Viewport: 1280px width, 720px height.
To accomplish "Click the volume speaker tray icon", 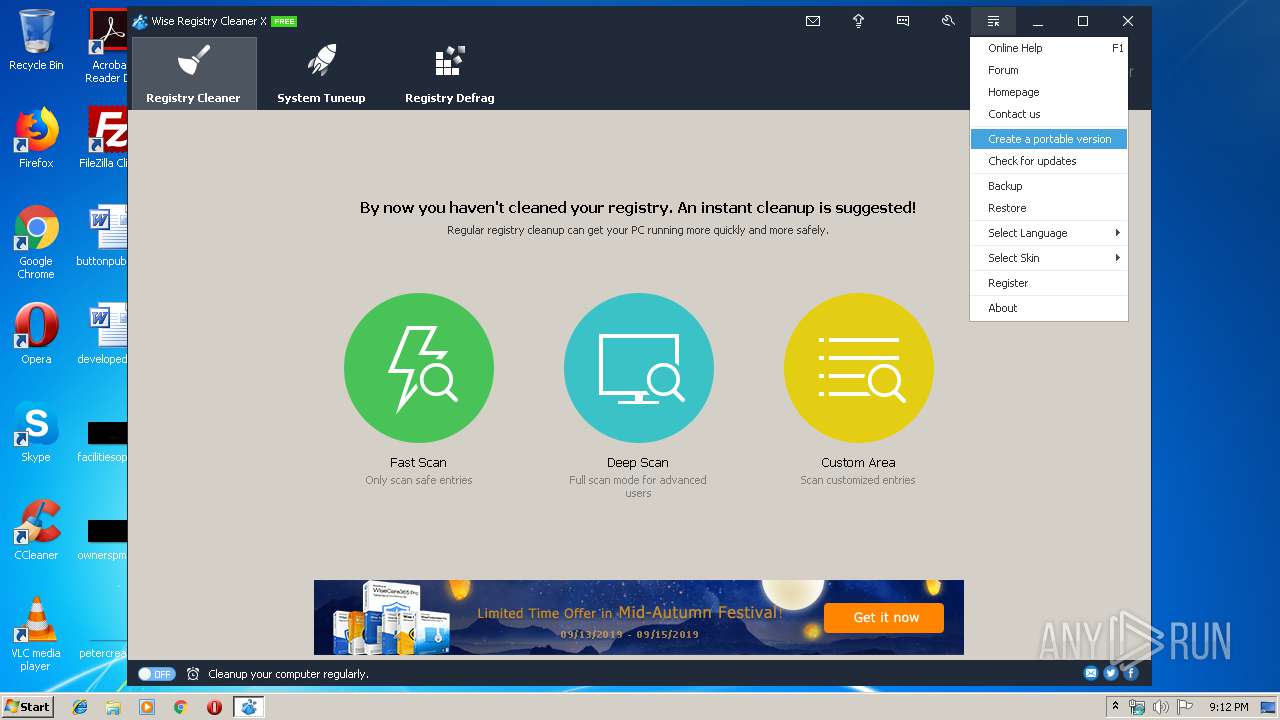I will coord(1160,707).
